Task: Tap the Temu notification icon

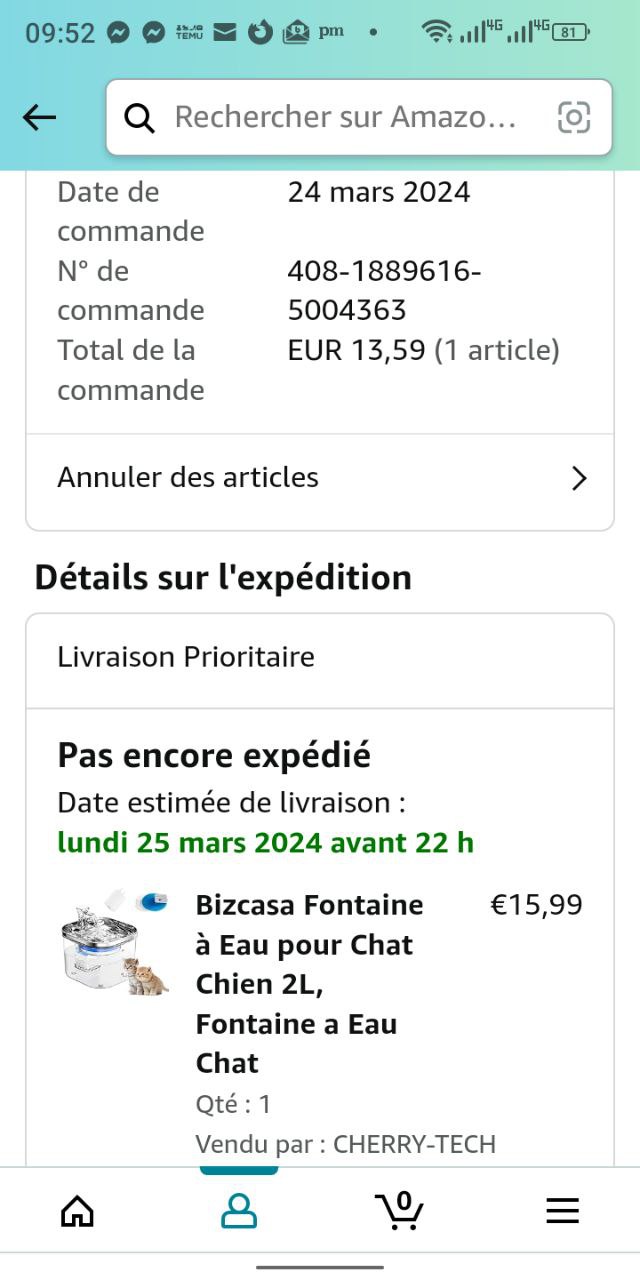Action: [x=189, y=32]
